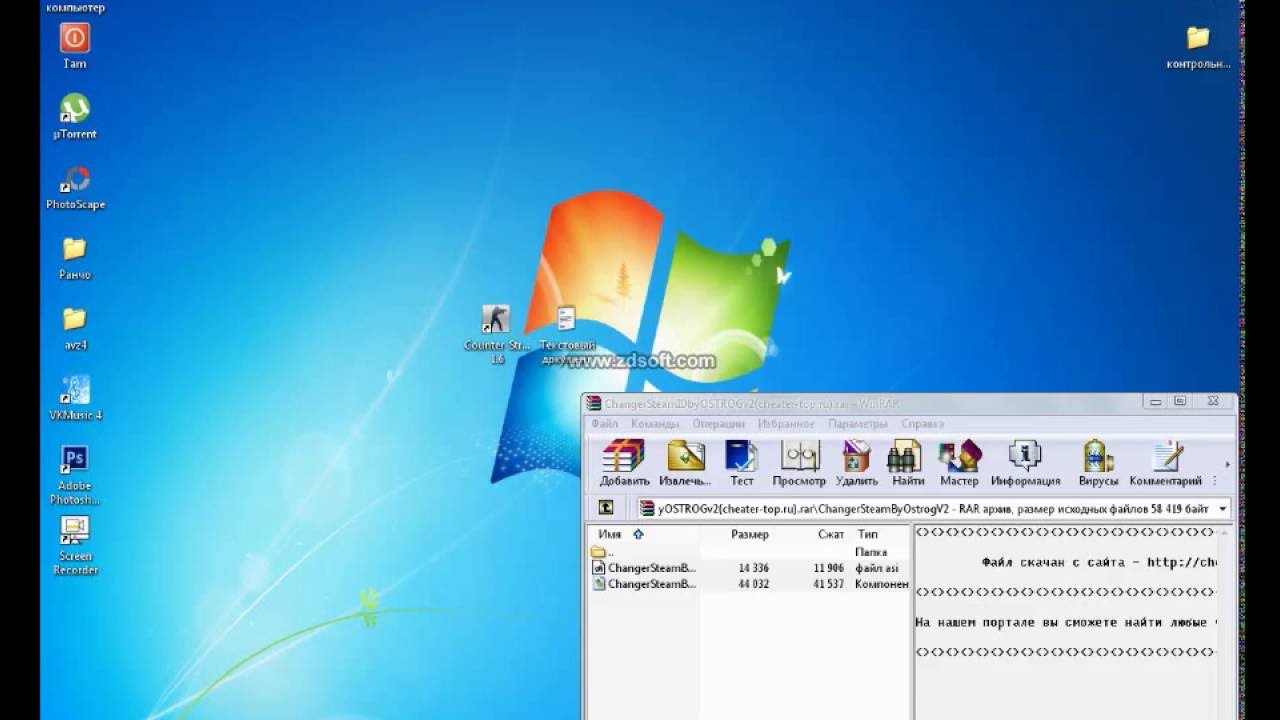Click the Комментарий (Comment) toolbar icon

click(x=1166, y=462)
